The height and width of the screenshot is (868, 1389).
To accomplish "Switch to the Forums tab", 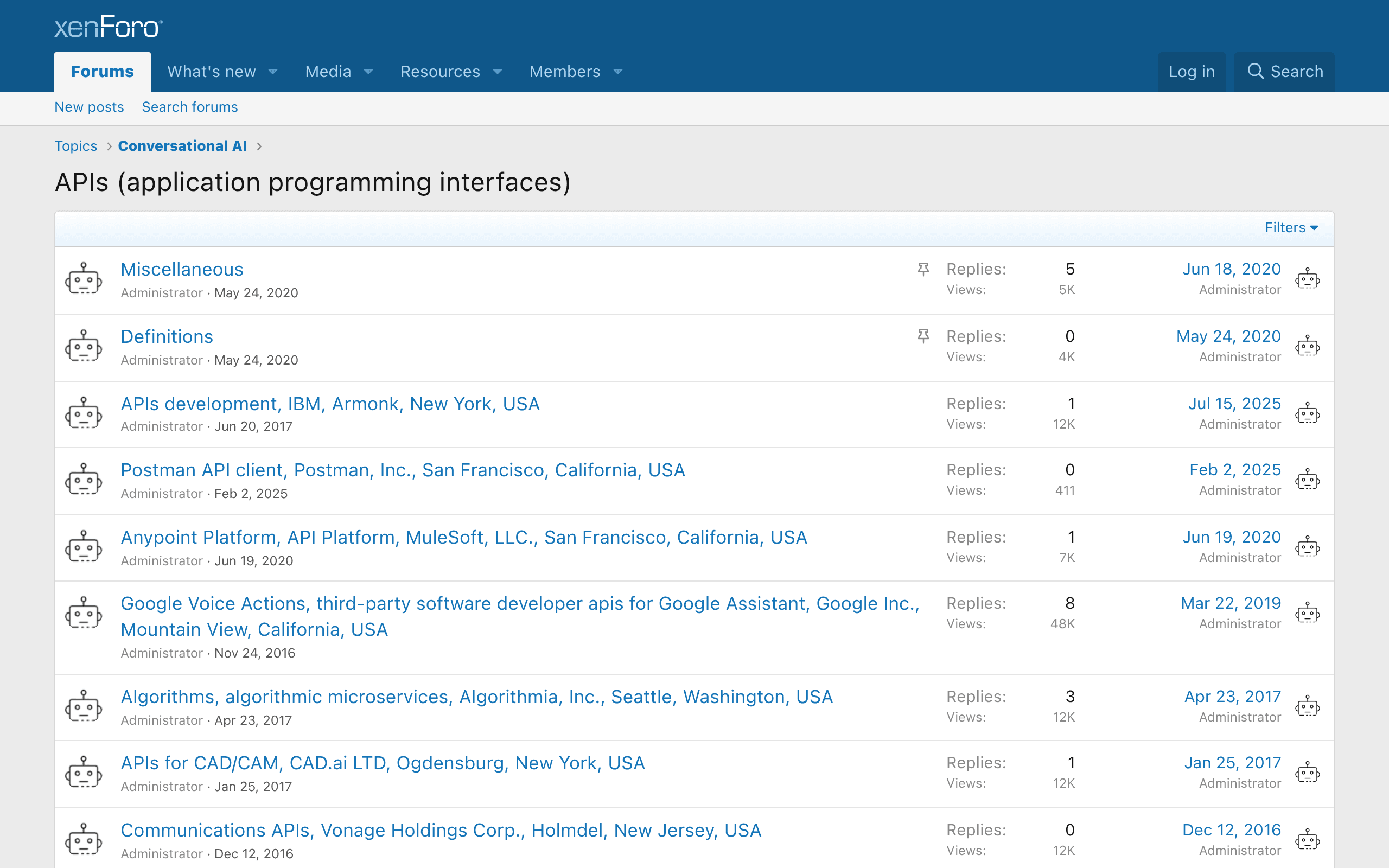I will pyautogui.click(x=102, y=72).
